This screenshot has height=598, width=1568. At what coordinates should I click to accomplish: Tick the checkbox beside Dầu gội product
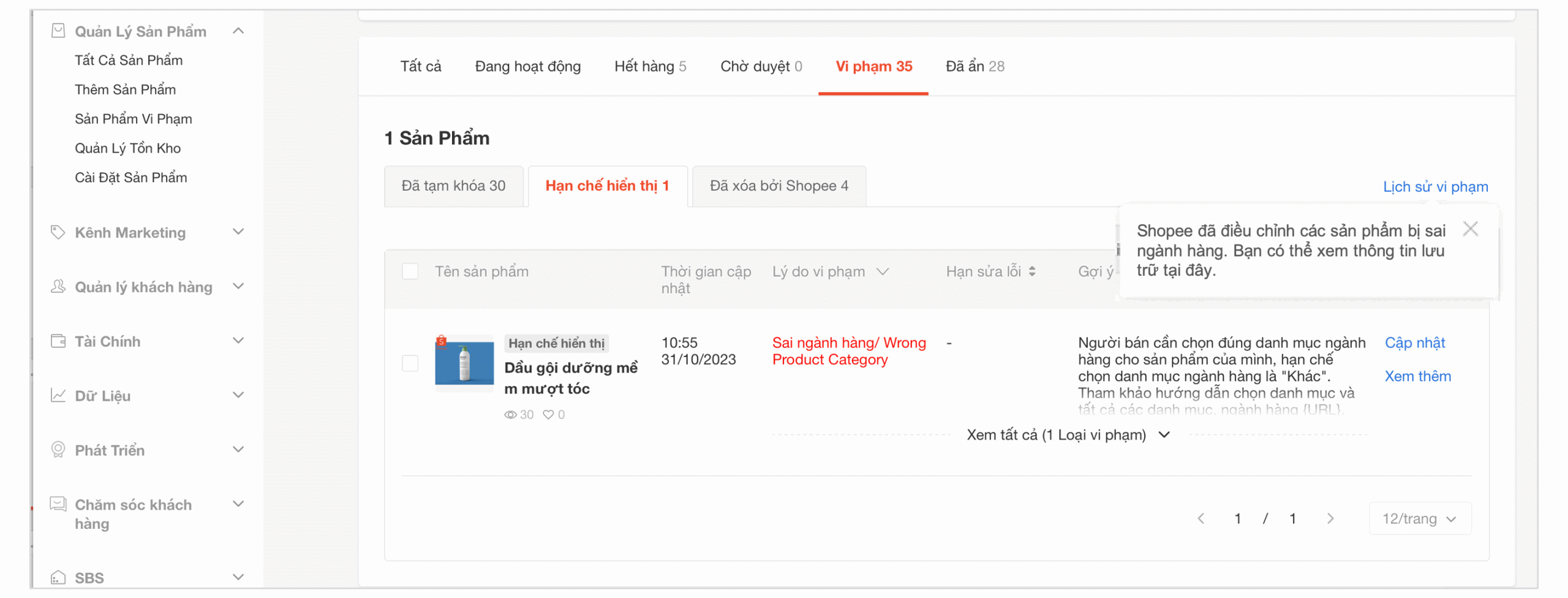(410, 363)
